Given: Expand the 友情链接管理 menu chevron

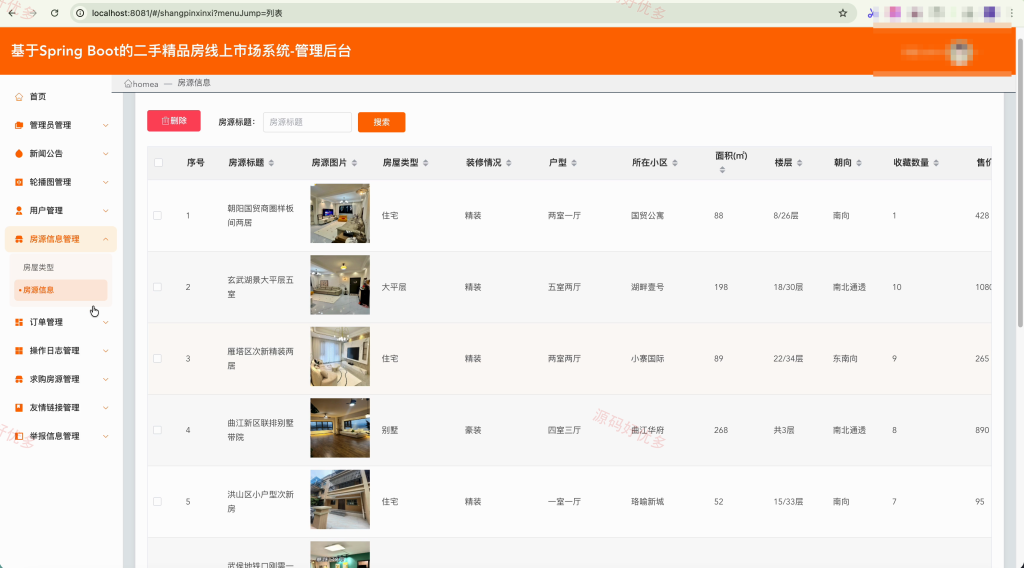Looking at the screenshot, I should [x=105, y=407].
